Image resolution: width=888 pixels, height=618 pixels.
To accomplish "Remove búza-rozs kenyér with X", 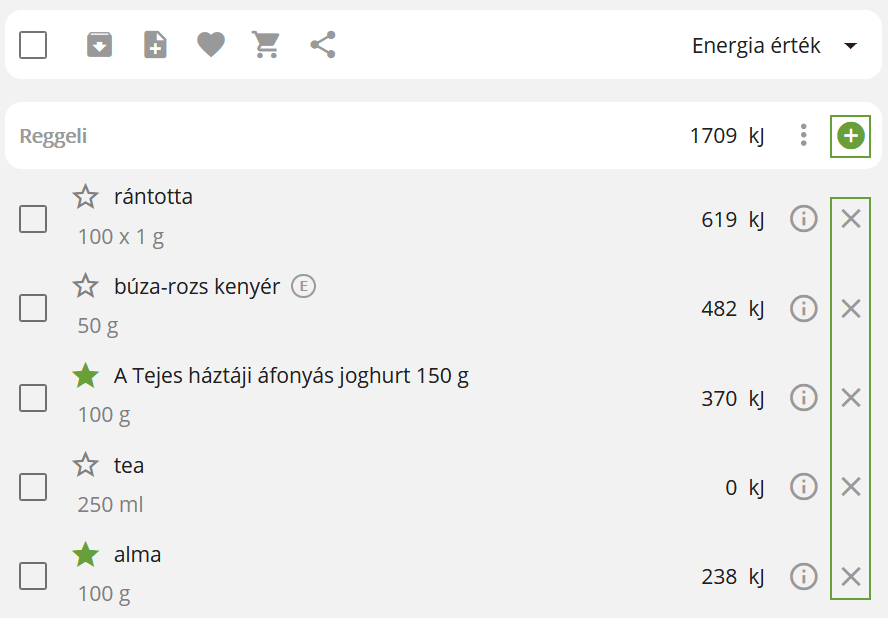I will [x=851, y=309].
